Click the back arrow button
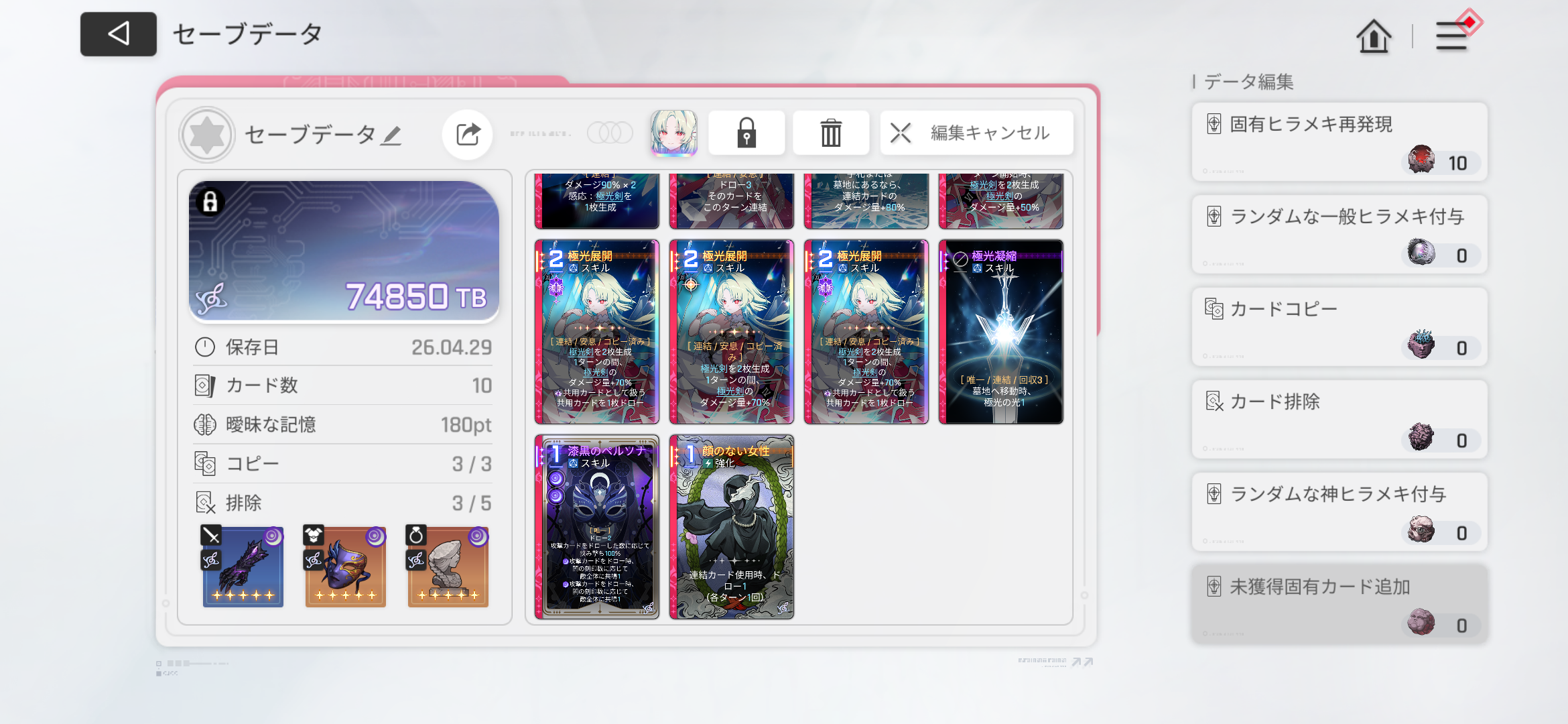 119,34
